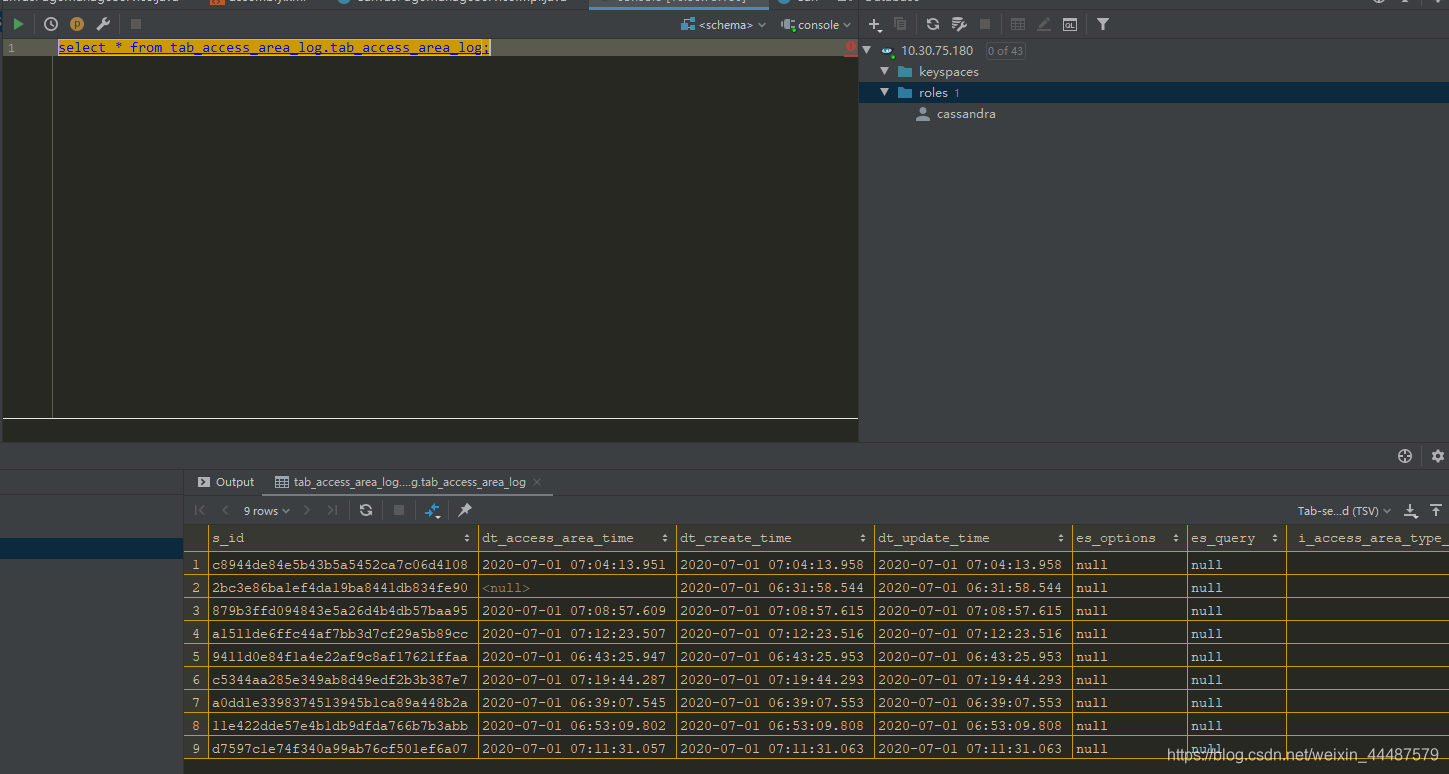
Task: Open the Tab-separated (TSV) format dropdown
Action: [1344, 511]
